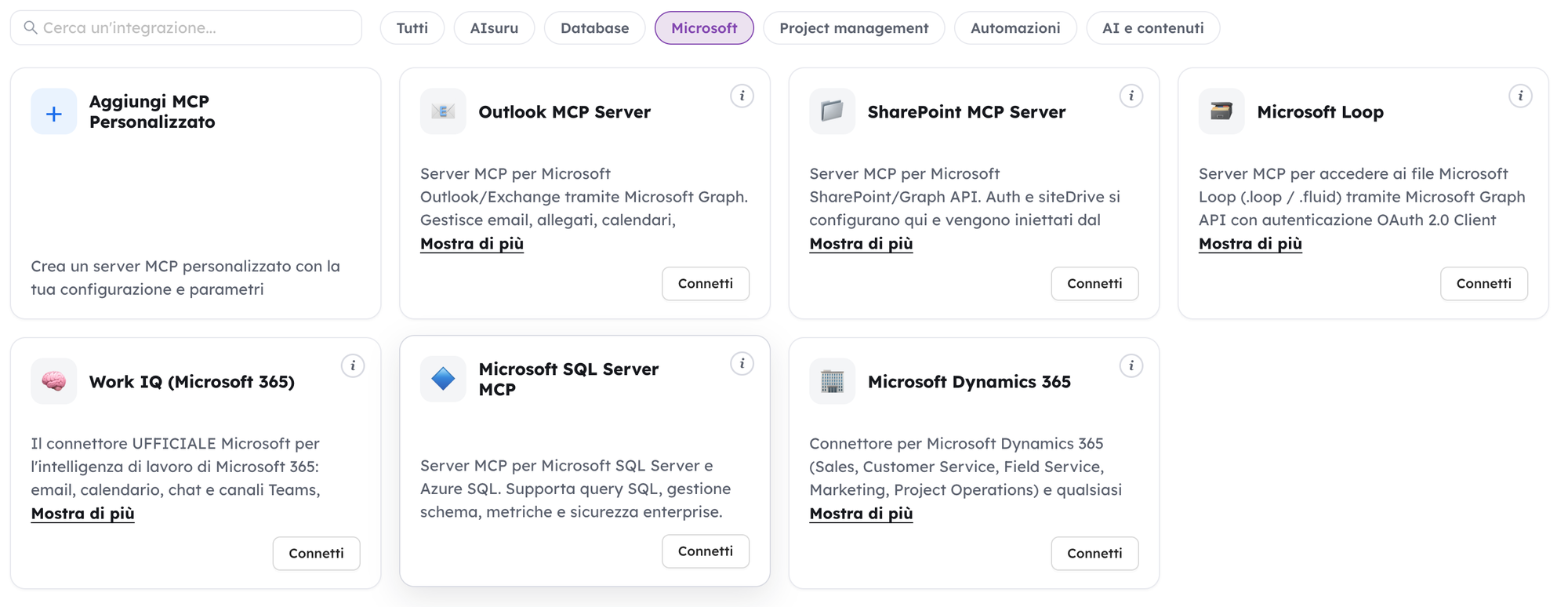Connect Microsoft Loop integration
The height and width of the screenshot is (607, 1568).
pyautogui.click(x=1484, y=283)
